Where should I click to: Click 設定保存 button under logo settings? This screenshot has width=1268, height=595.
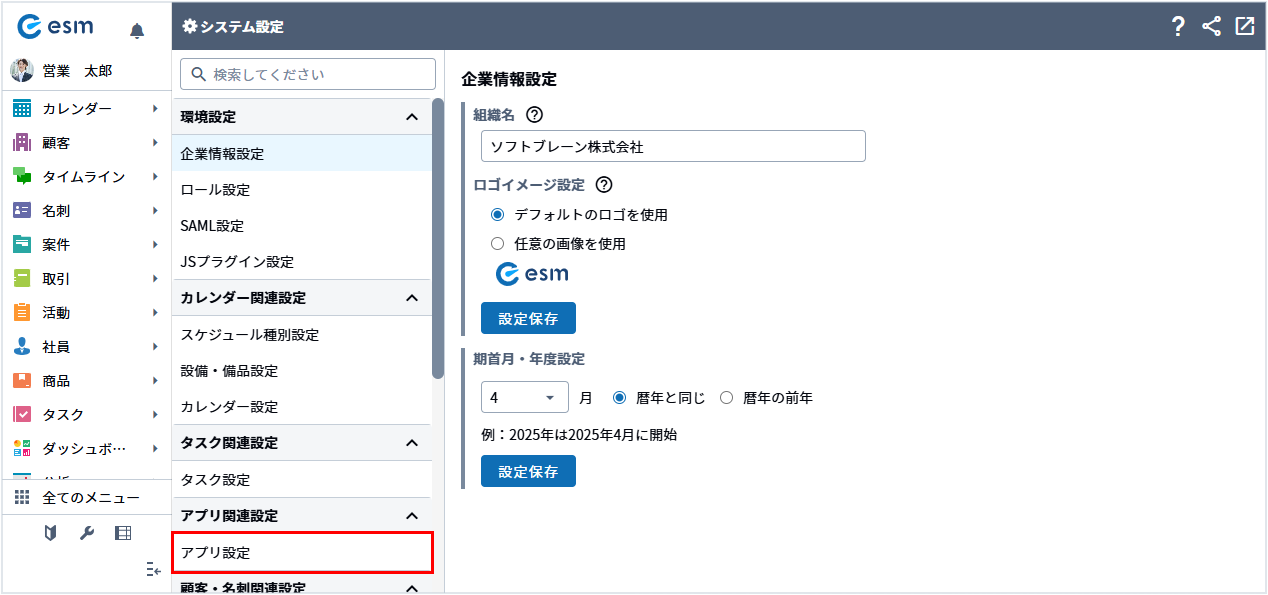[x=528, y=319]
